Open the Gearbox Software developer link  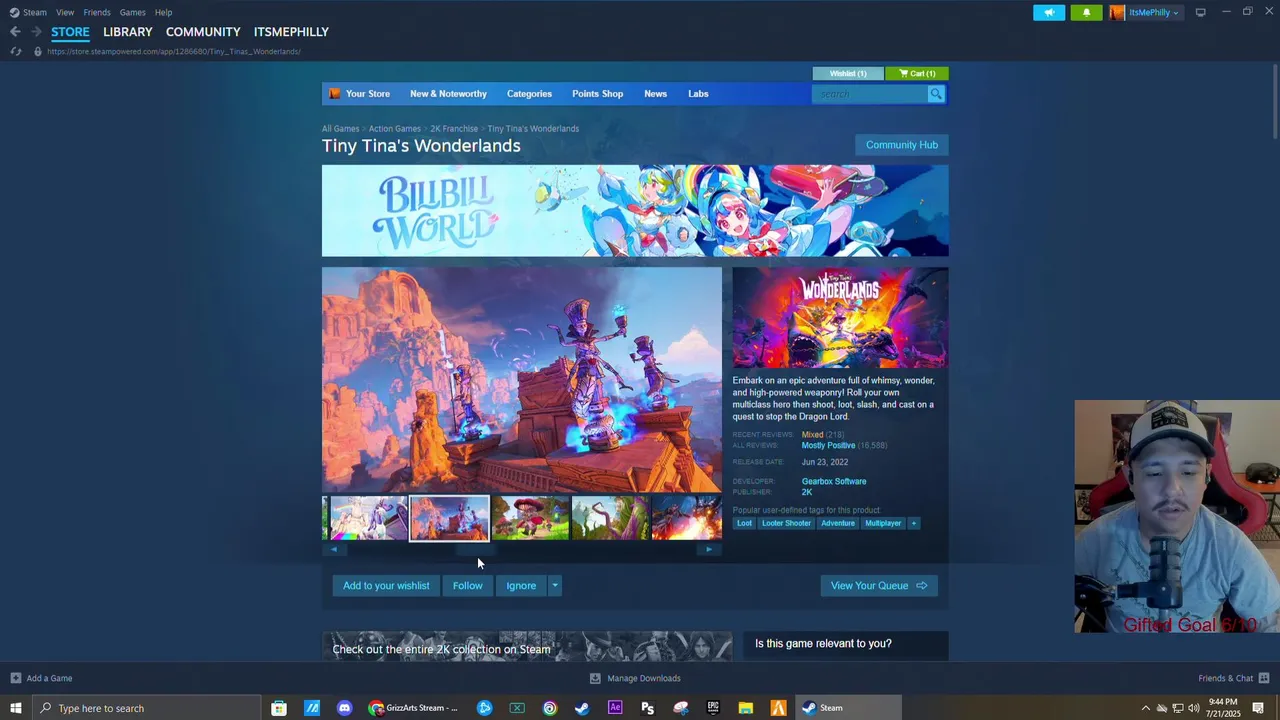point(834,481)
